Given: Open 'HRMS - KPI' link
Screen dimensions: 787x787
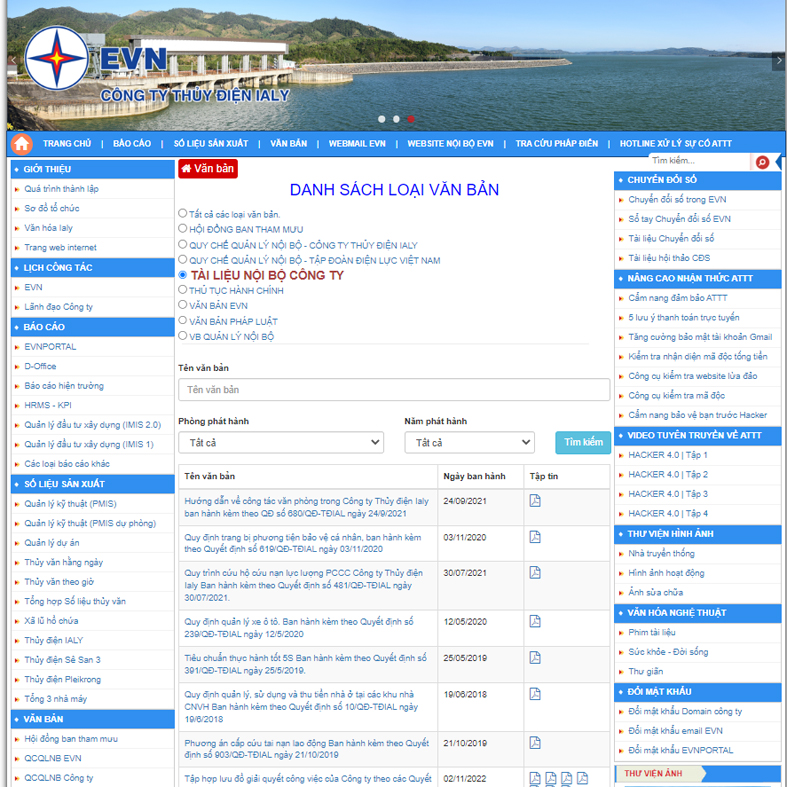Looking at the screenshot, I should pos(48,405).
